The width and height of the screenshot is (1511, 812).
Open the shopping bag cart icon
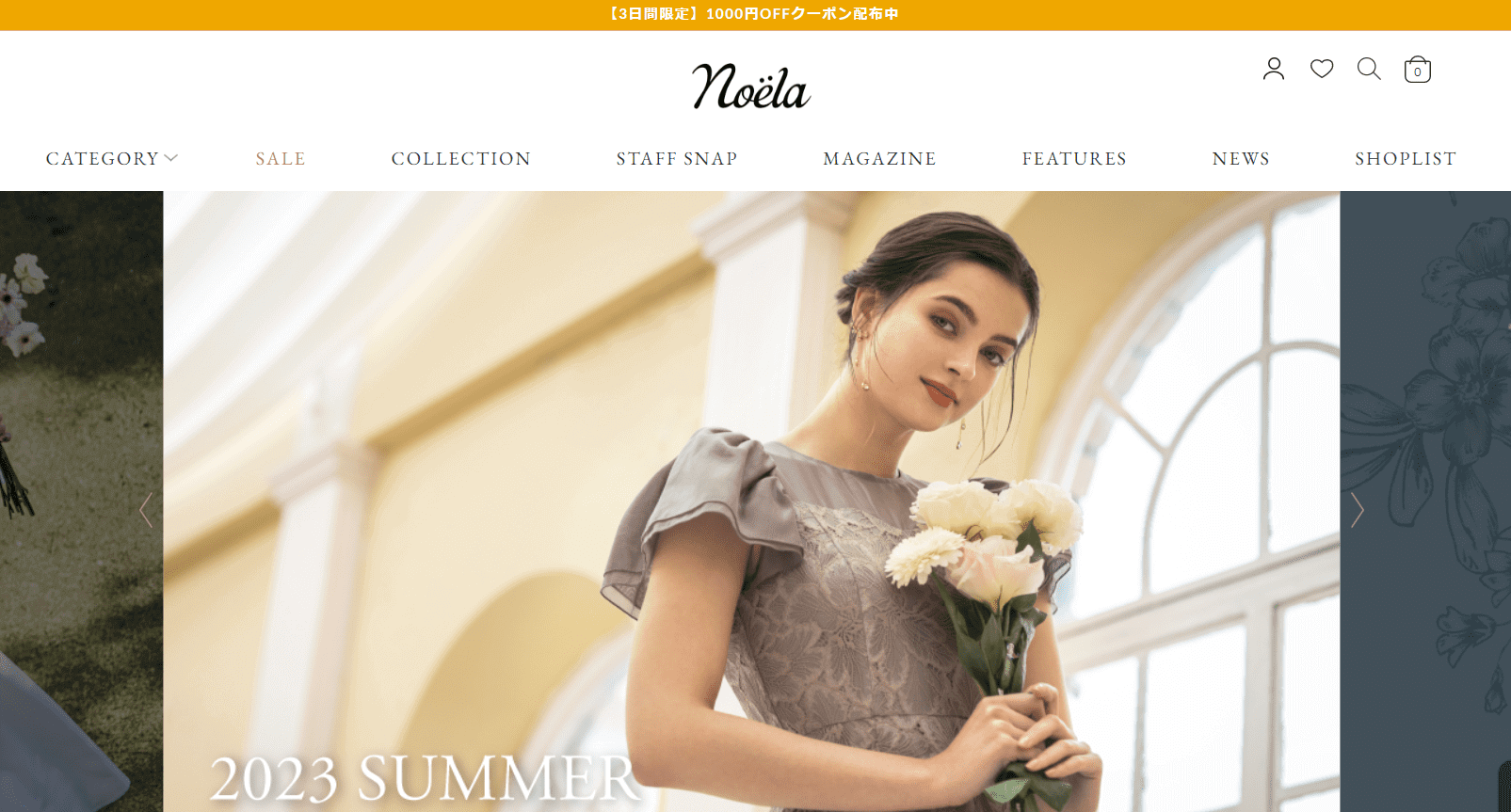(1417, 70)
